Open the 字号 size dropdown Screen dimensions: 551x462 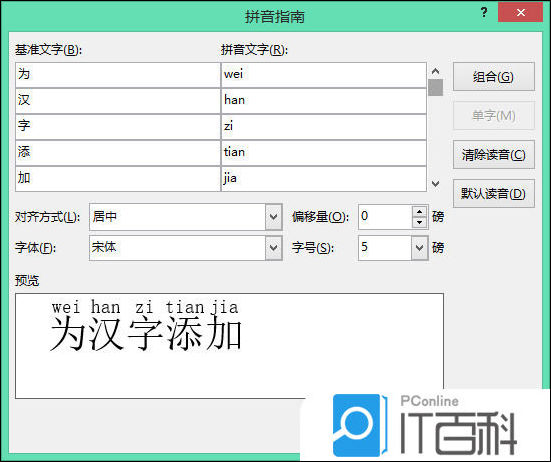point(419,248)
